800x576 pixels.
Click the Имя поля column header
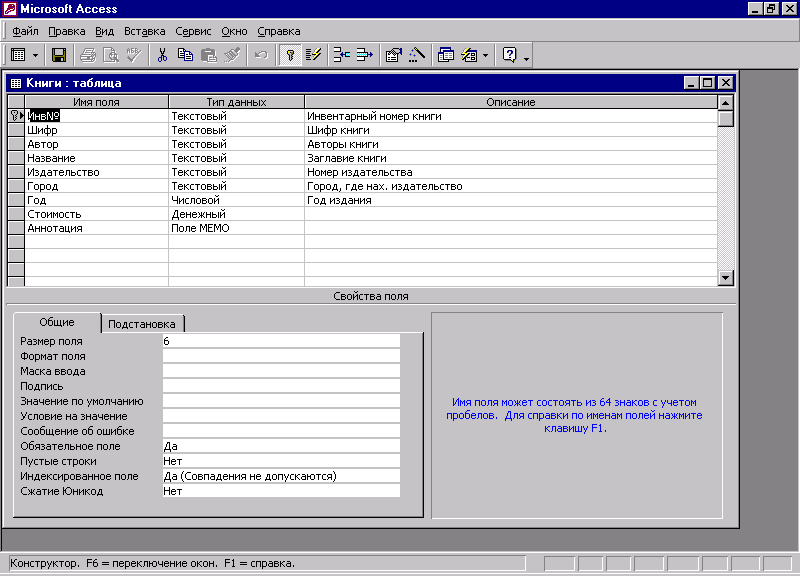pos(96,102)
